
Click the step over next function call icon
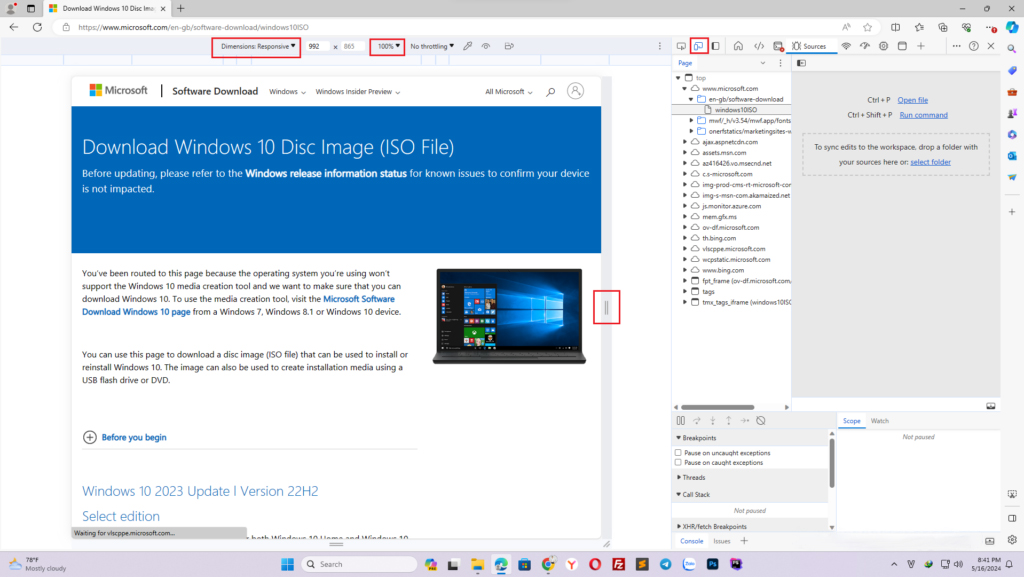[697, 420]
